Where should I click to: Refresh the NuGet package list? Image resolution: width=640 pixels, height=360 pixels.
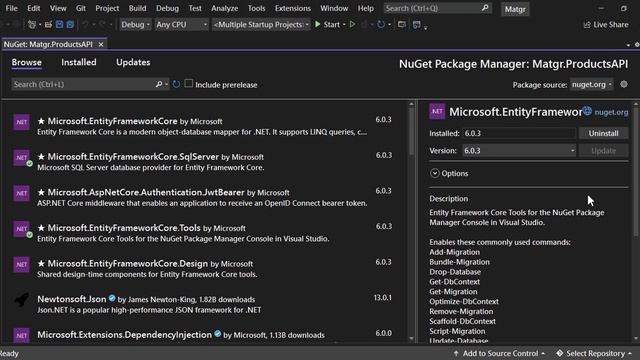(x=176, y=84)
